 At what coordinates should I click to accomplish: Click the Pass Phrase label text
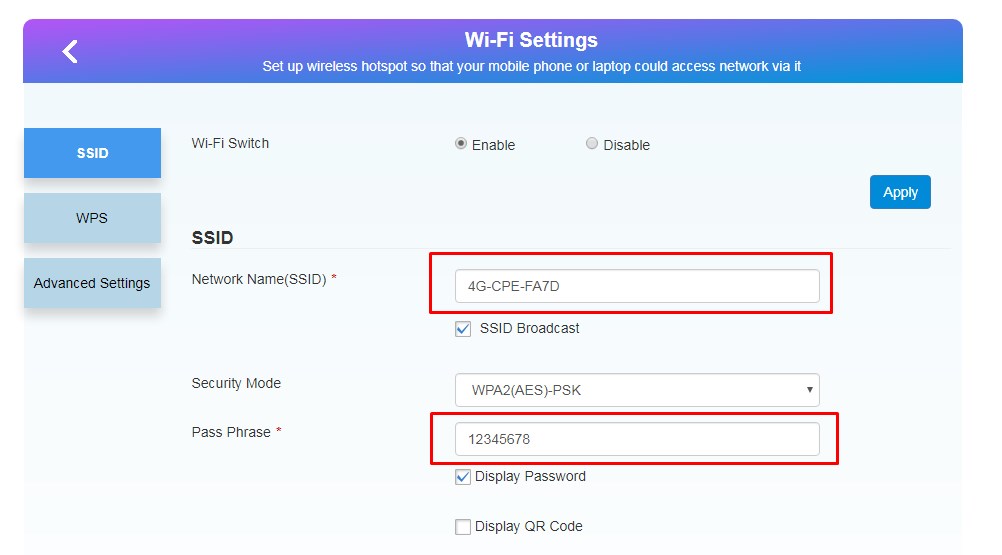[x=231, y=432]
